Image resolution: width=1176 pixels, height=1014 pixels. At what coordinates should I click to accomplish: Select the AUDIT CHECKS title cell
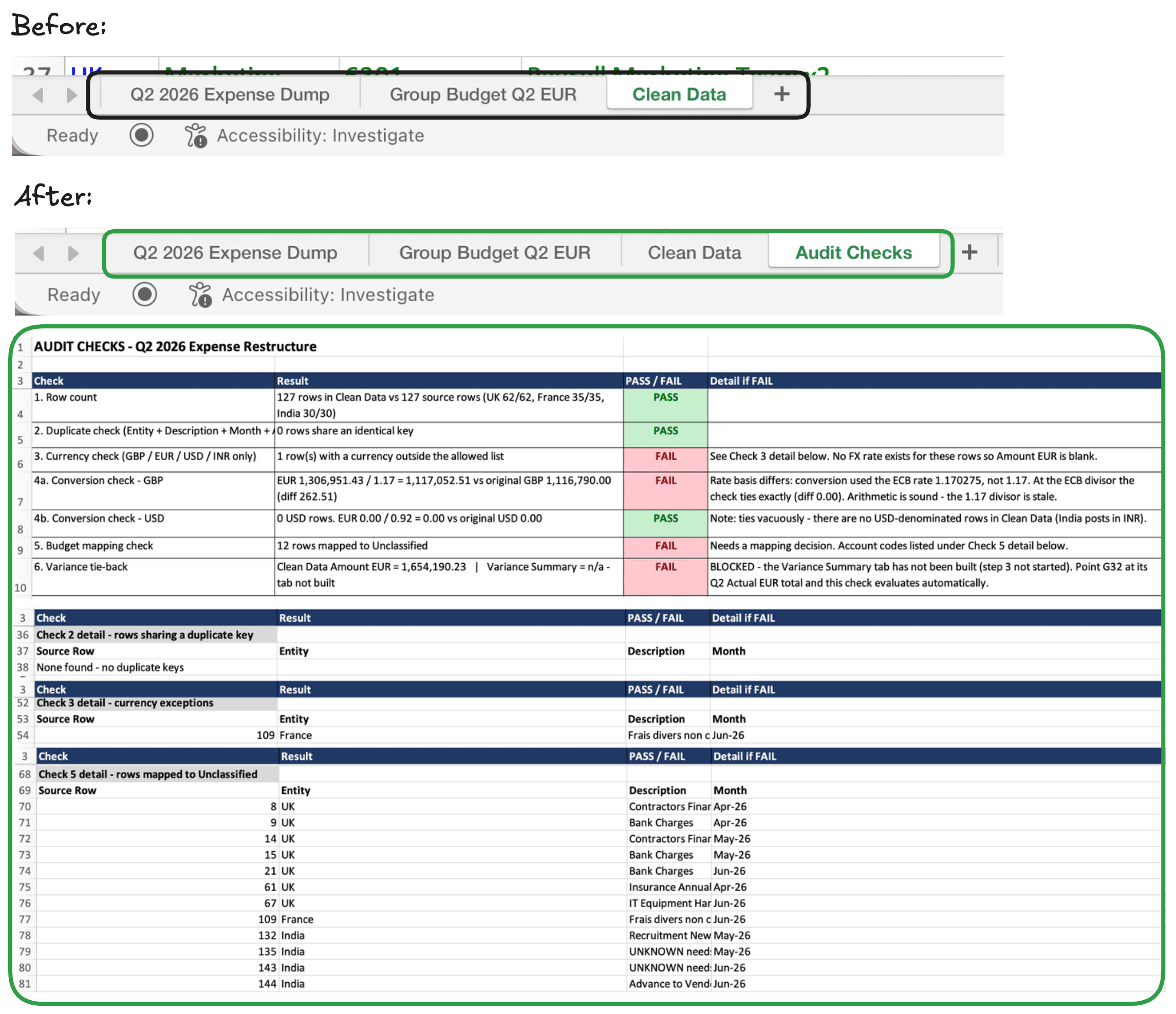pos(175,346)
